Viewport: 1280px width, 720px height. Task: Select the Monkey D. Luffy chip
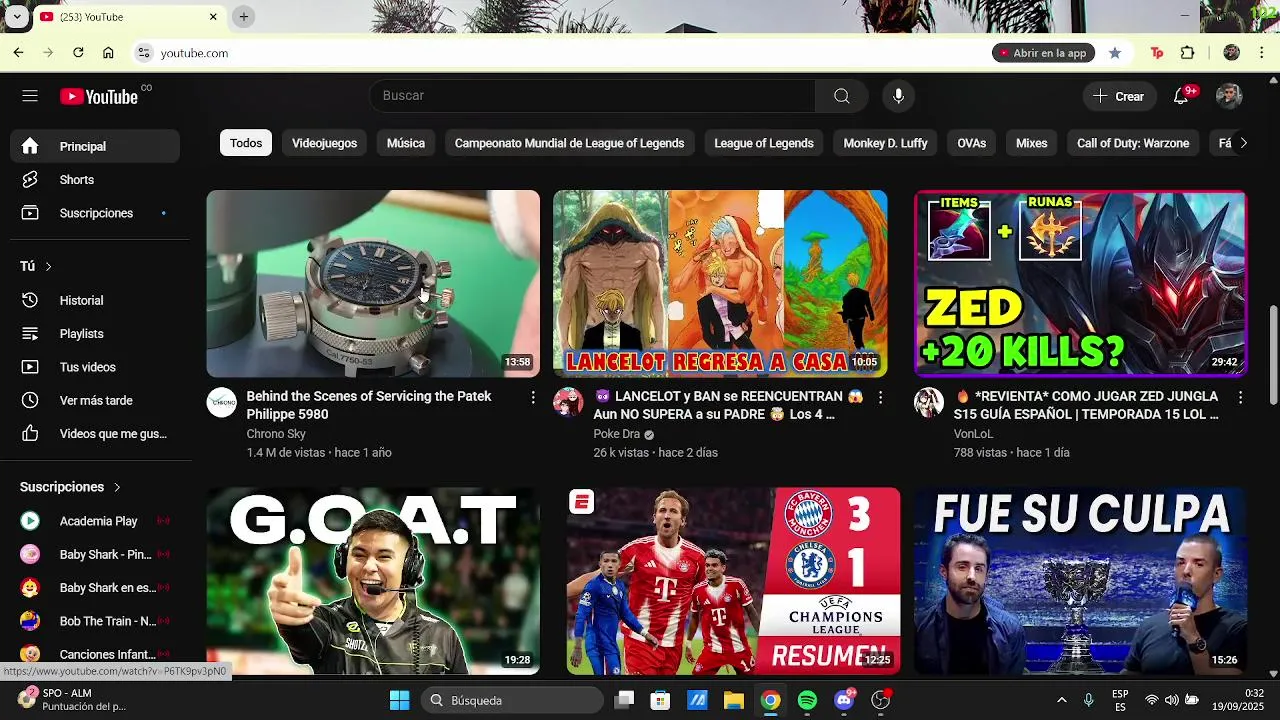point(885,143)
